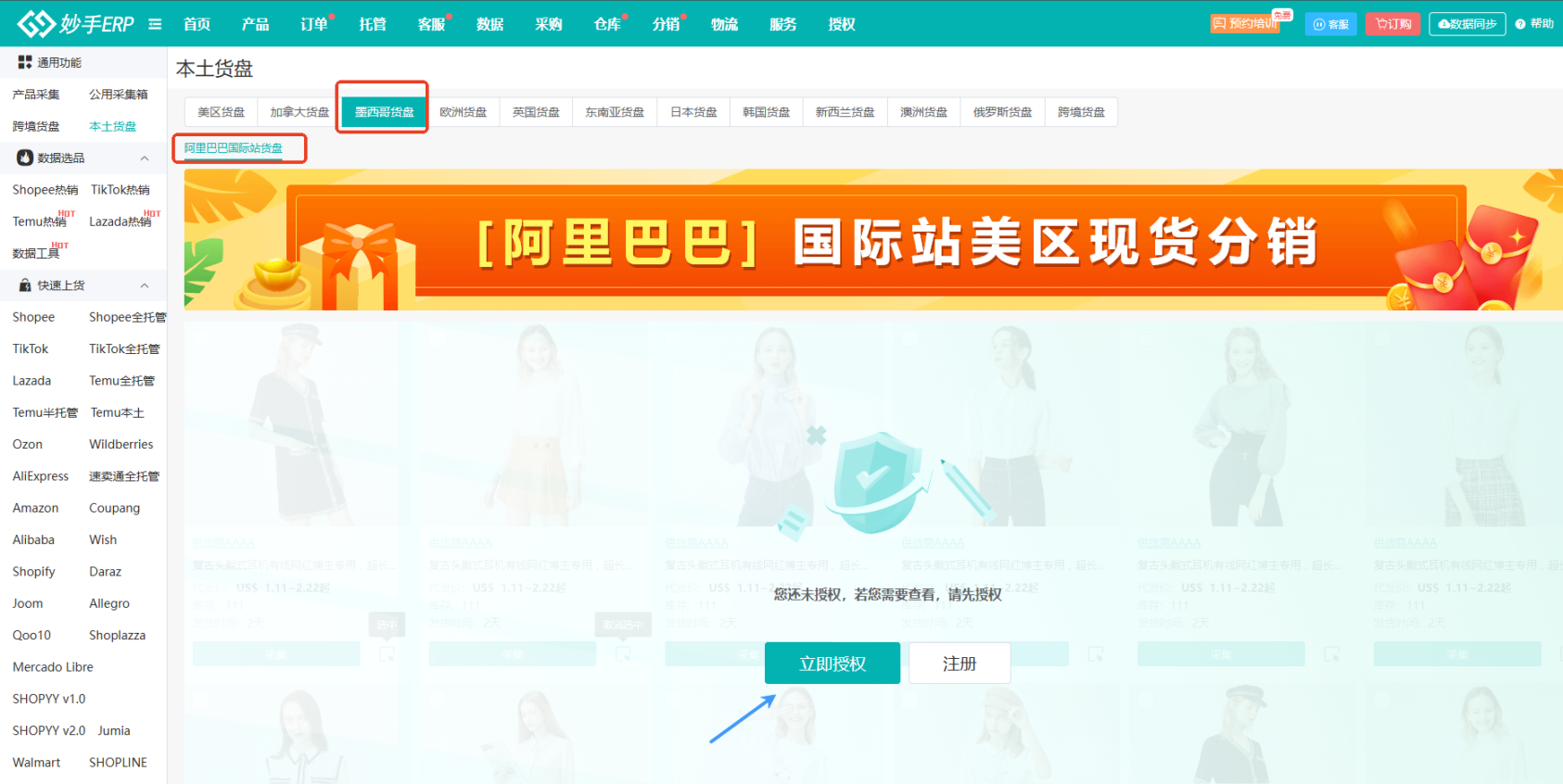
Task: Select the 英国货盘 tab
Action: (x=537, y=112)
